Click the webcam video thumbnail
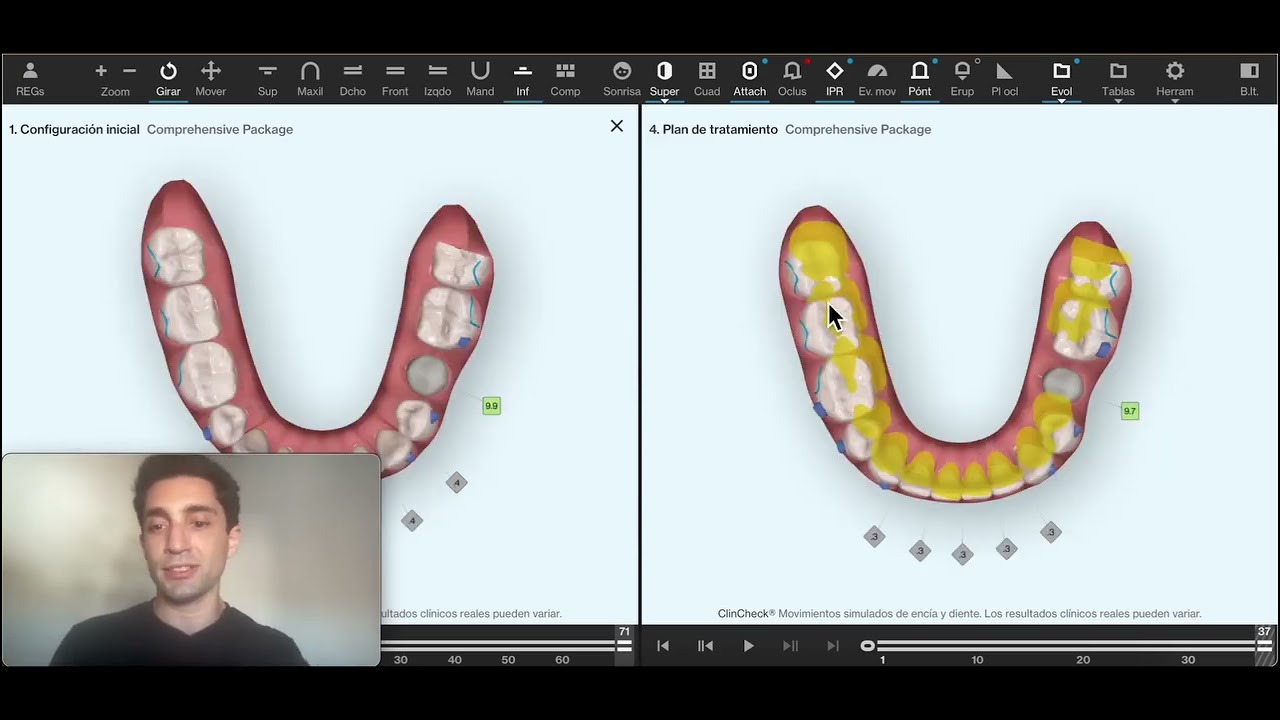 pyautogui.click(x=191, y=560)
